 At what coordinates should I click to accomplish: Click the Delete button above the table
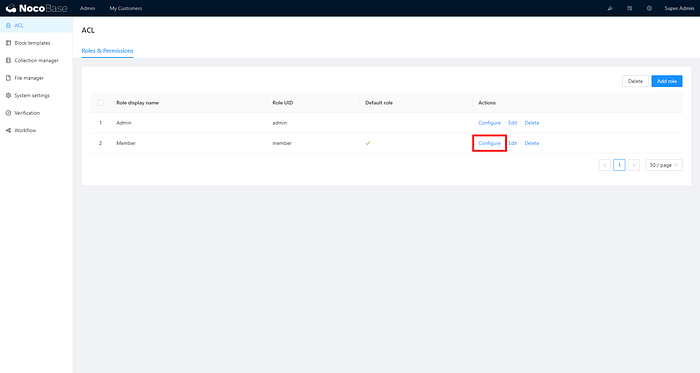[635, 81]
